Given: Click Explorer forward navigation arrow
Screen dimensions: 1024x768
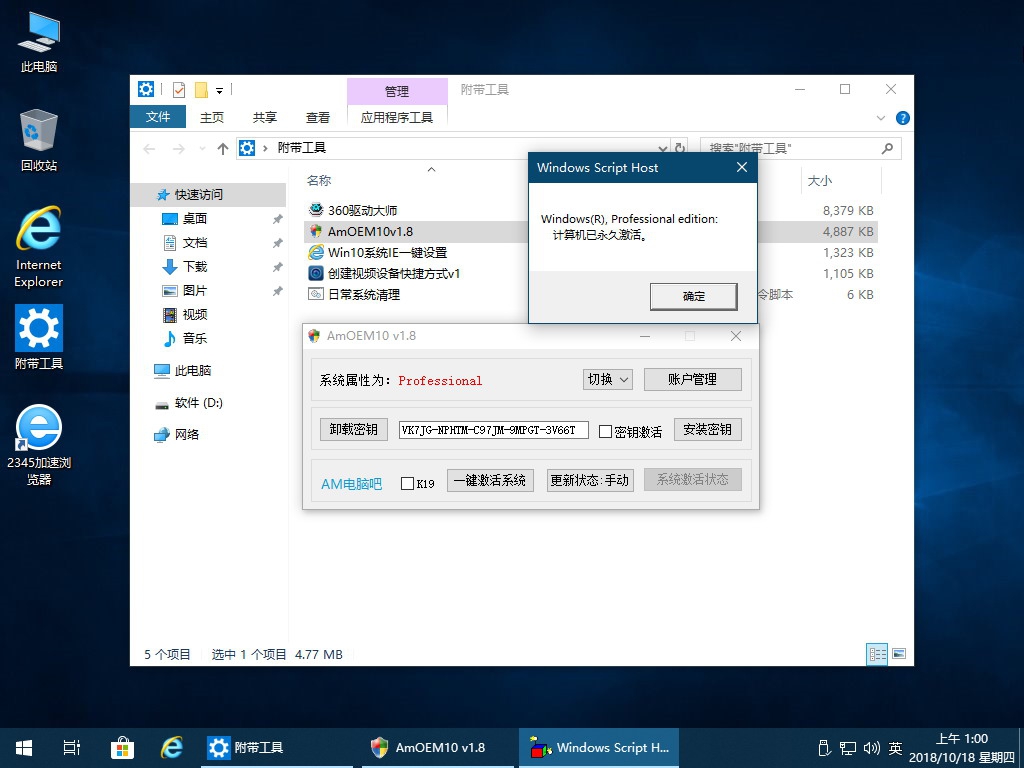Looking at the screenshot, I should click(x=178, y=149).
